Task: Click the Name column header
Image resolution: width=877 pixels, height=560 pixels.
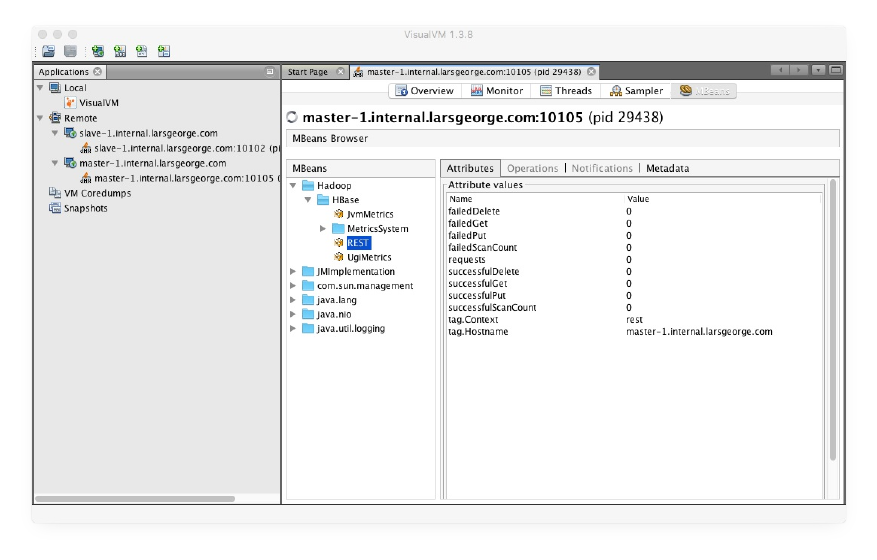Action: click(535, 199)
